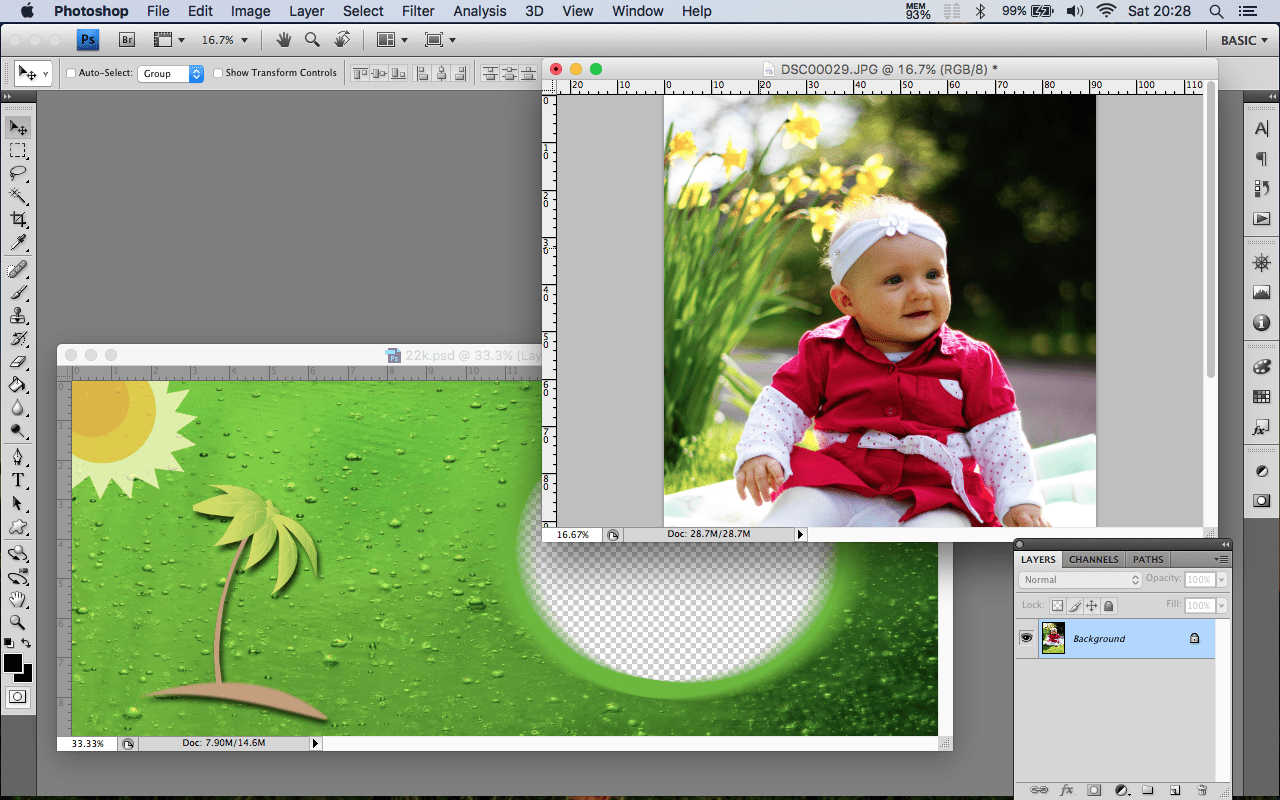Open the Filter menu
The image size is (1280, 800).
point(418,11)
